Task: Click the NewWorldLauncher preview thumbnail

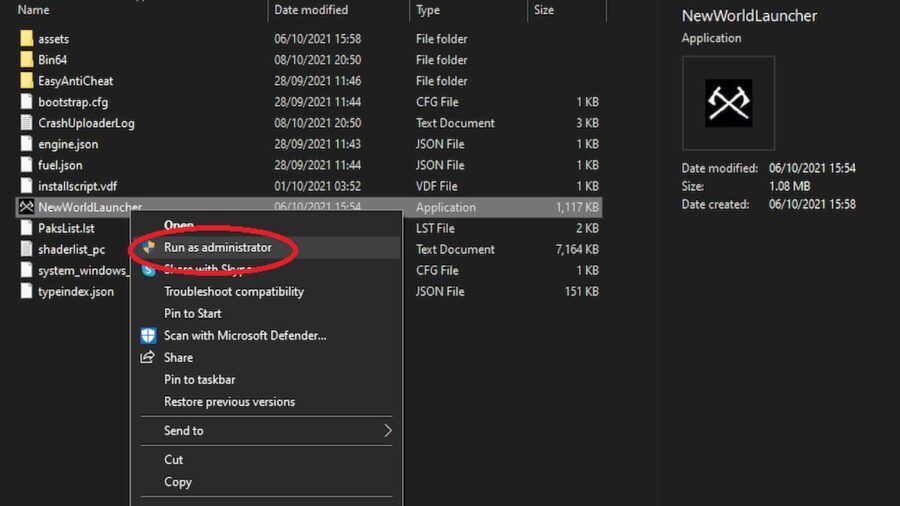Action: click(x=728, y=103)
